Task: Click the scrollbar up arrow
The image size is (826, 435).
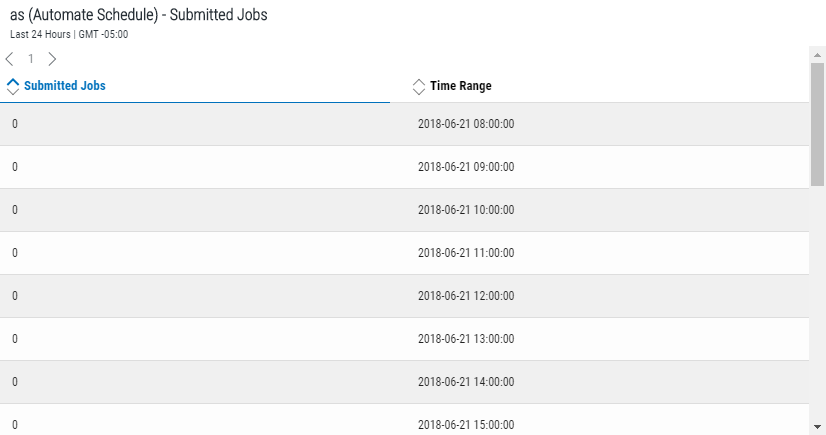Action: (818, 53)
